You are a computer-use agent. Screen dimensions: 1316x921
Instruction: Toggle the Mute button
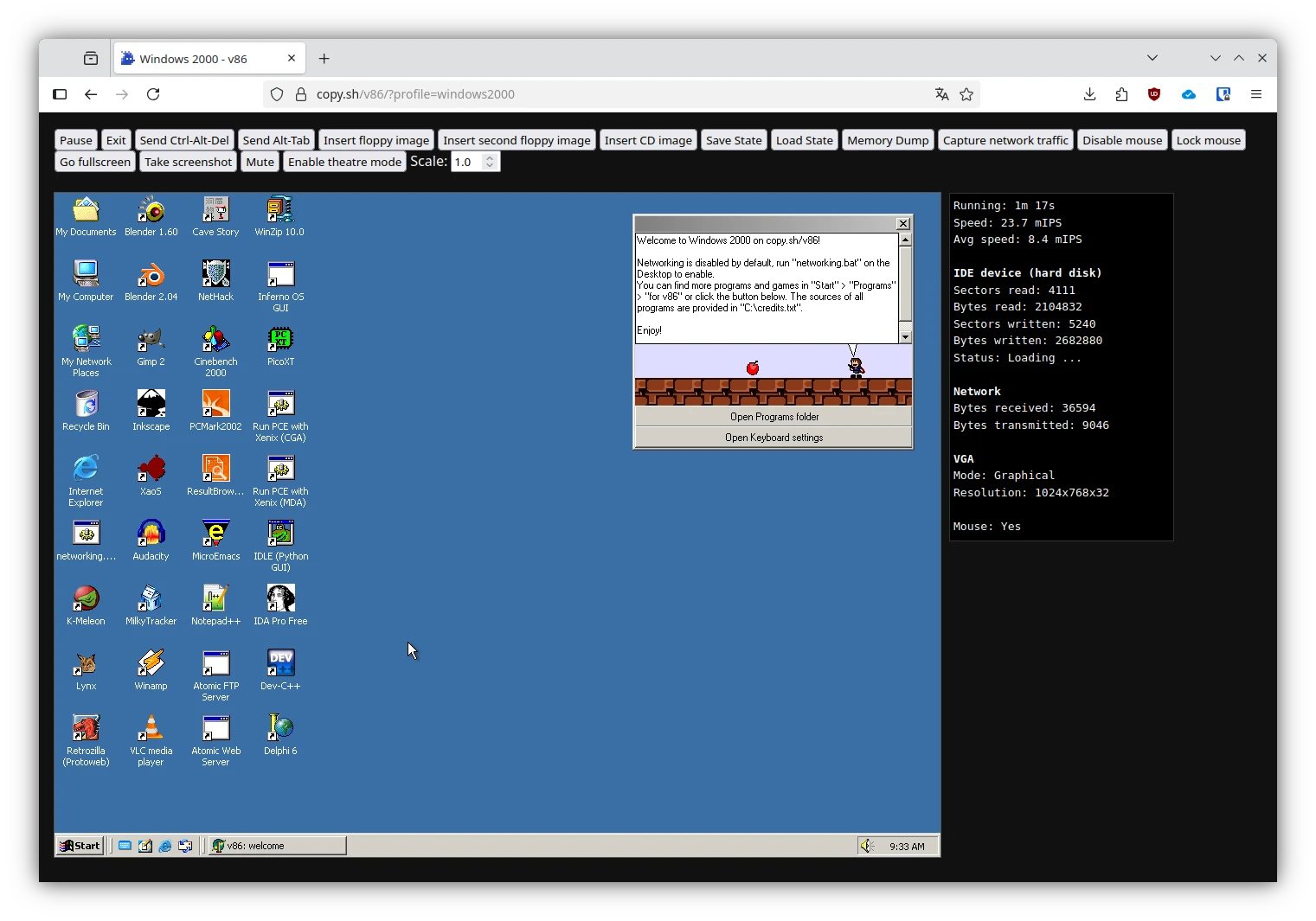pos(260,162)
